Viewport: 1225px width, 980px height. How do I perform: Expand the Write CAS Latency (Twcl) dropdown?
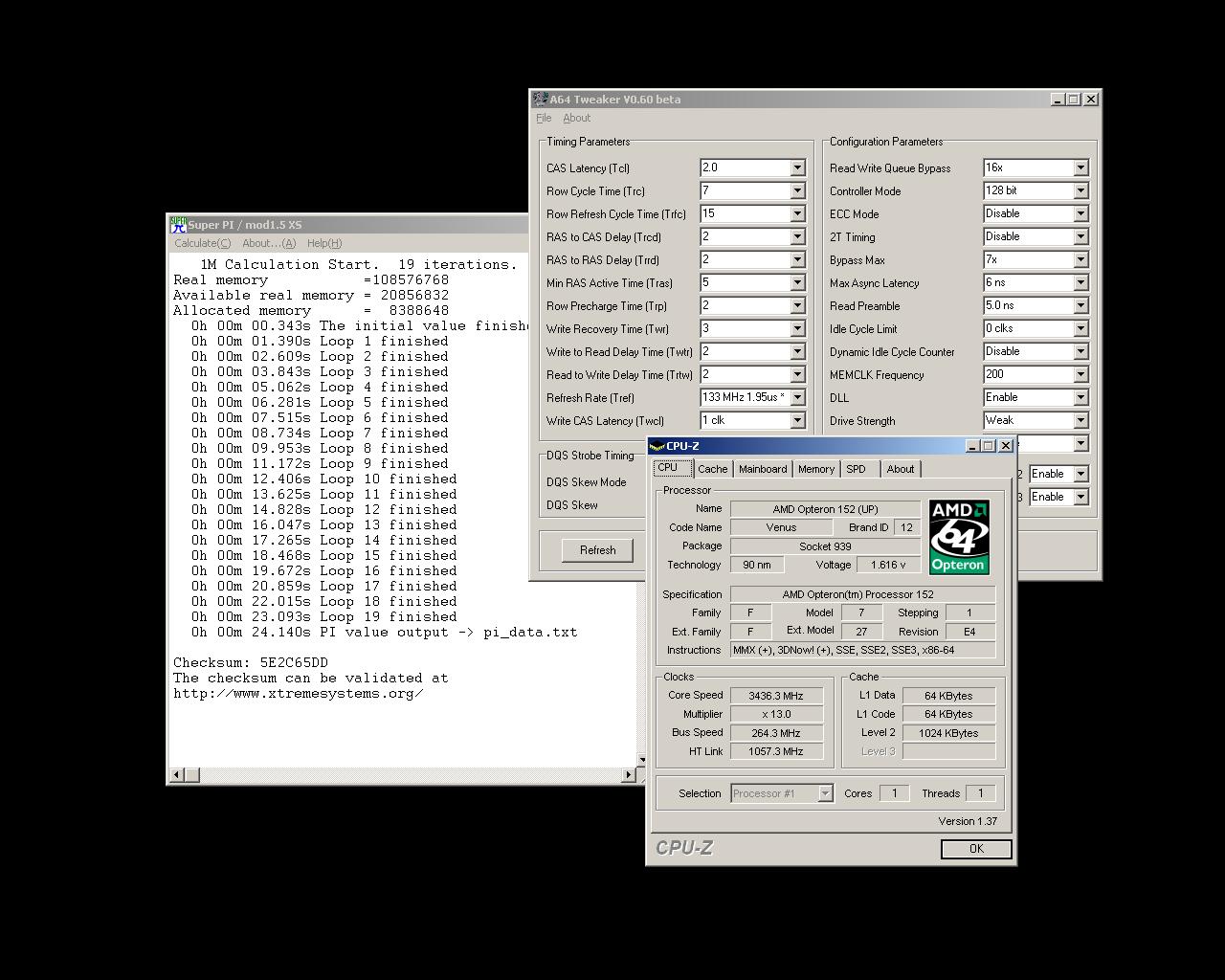797,420
